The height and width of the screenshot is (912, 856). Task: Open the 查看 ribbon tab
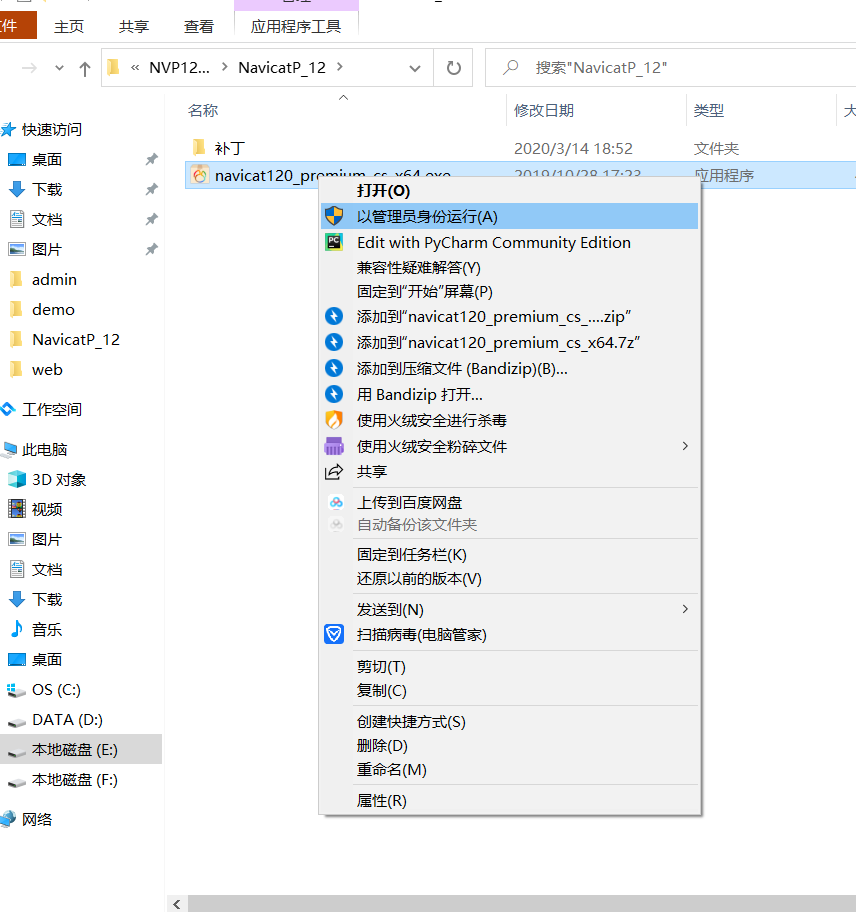199,27
